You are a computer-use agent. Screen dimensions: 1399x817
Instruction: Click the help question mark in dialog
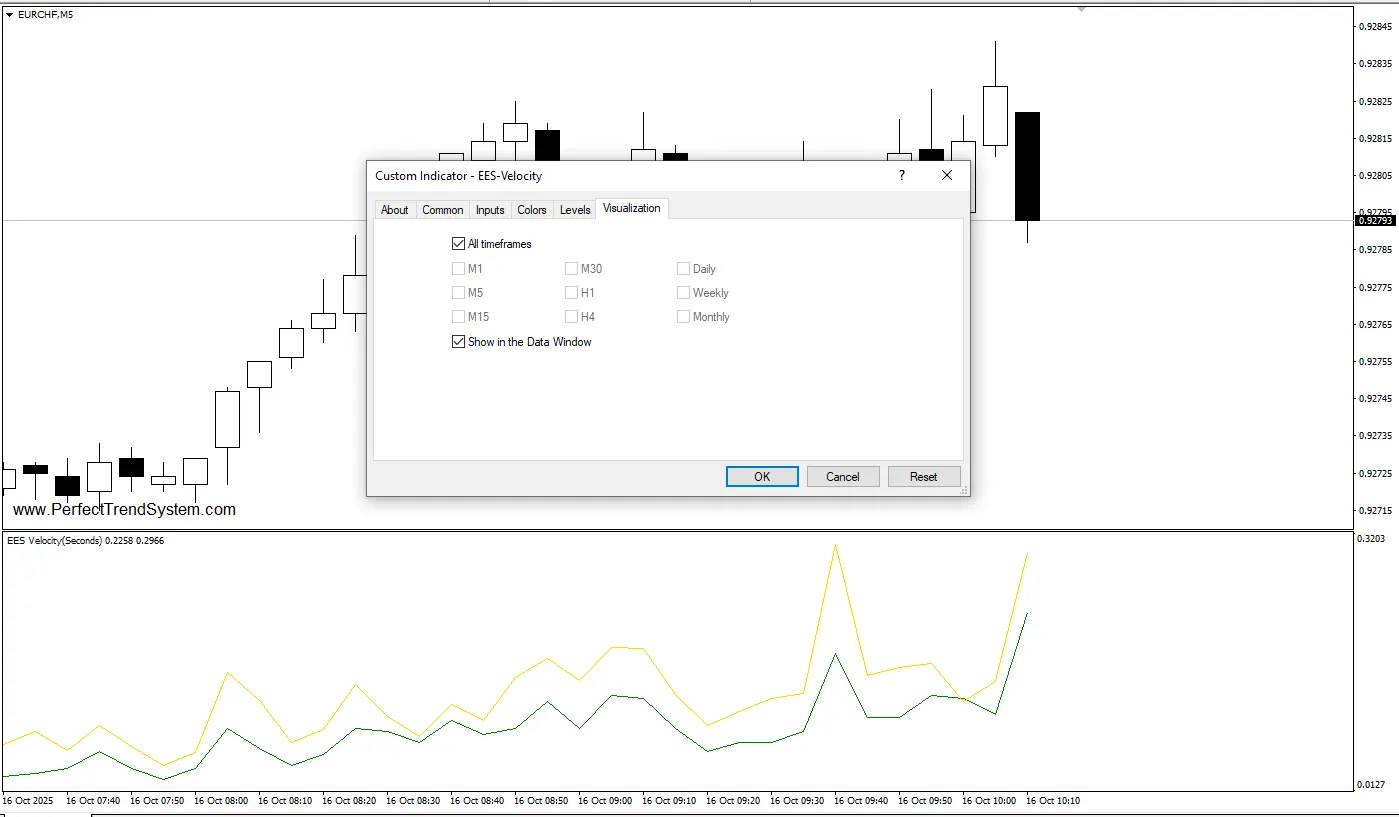901,175
